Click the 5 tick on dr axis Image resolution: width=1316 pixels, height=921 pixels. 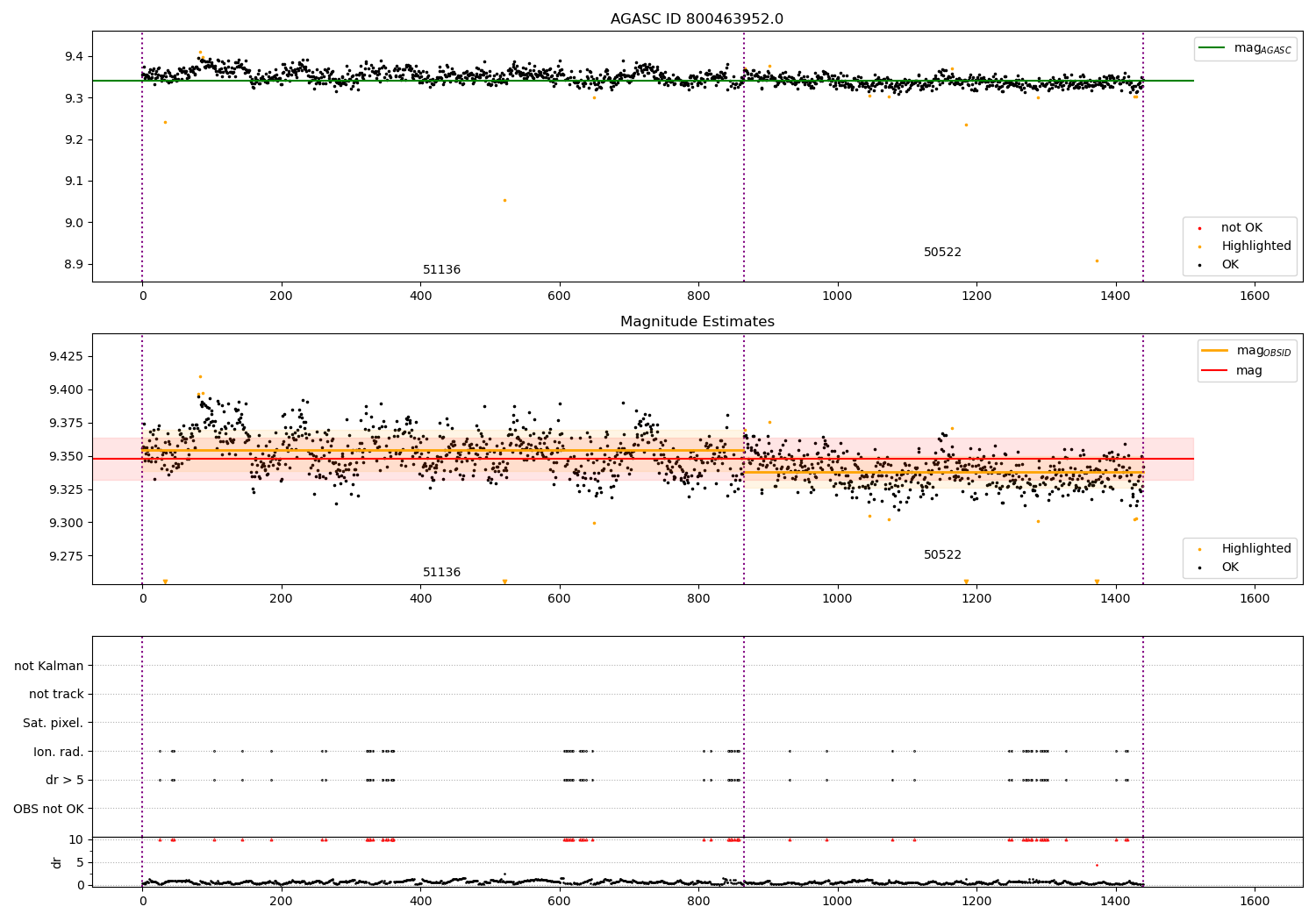point(81,862)
